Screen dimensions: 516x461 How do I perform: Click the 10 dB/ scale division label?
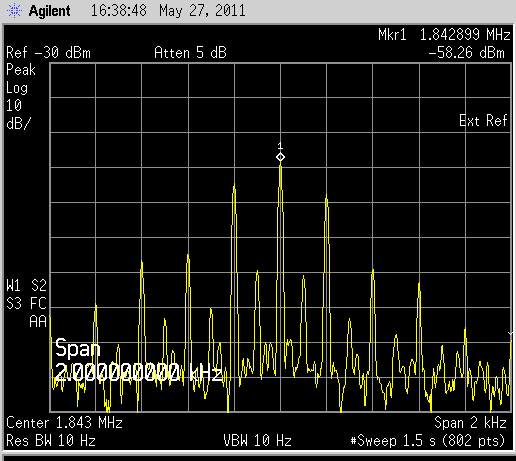[x=18, y=115]
